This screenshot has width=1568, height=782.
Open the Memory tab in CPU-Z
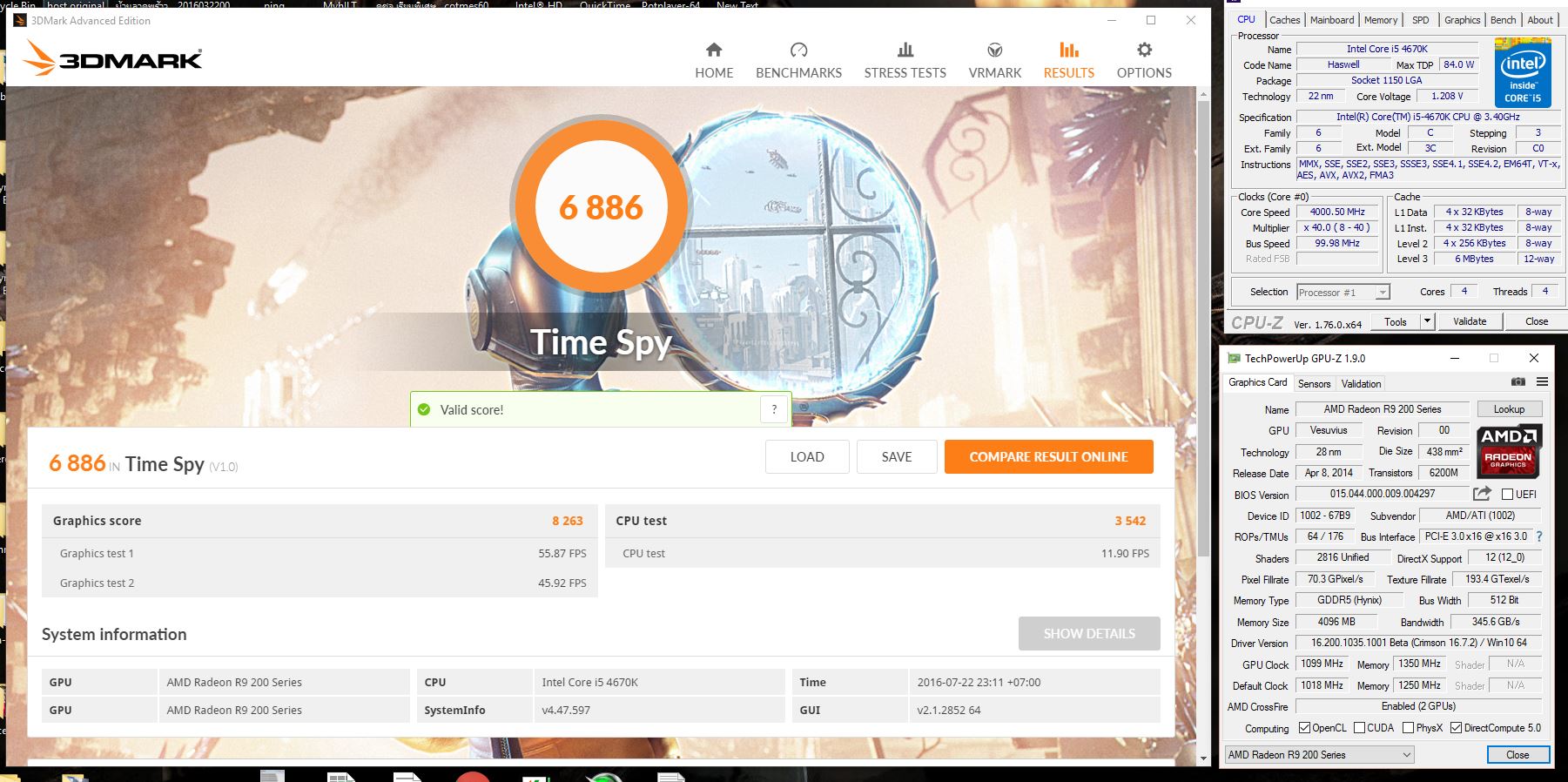coord(1381,20)
